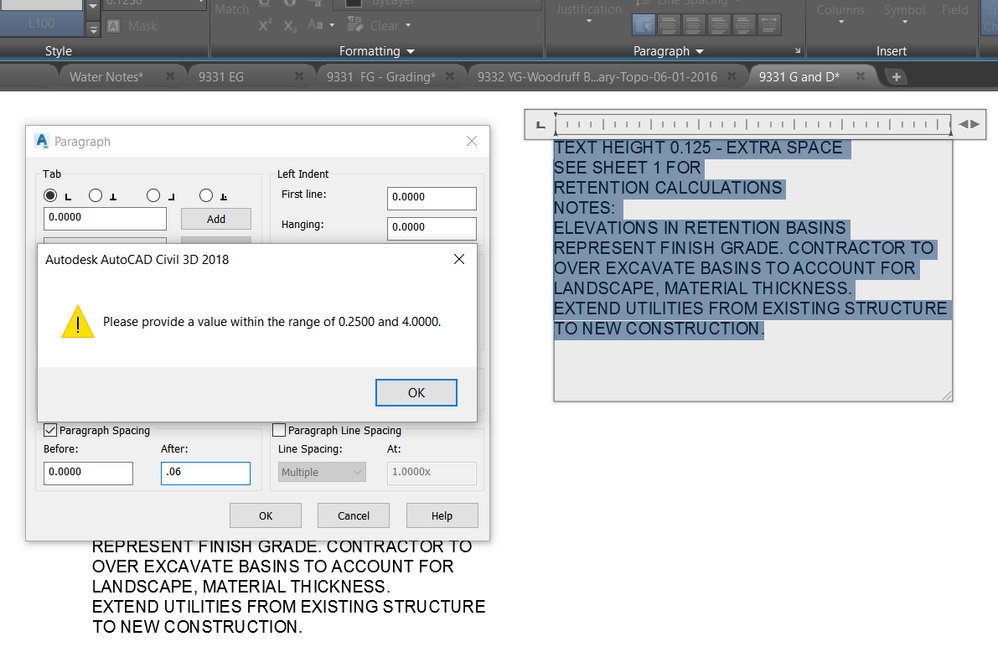The image size is (998, 663).
Task: Click the After spacing input field
Action: [x=206, y=473]
